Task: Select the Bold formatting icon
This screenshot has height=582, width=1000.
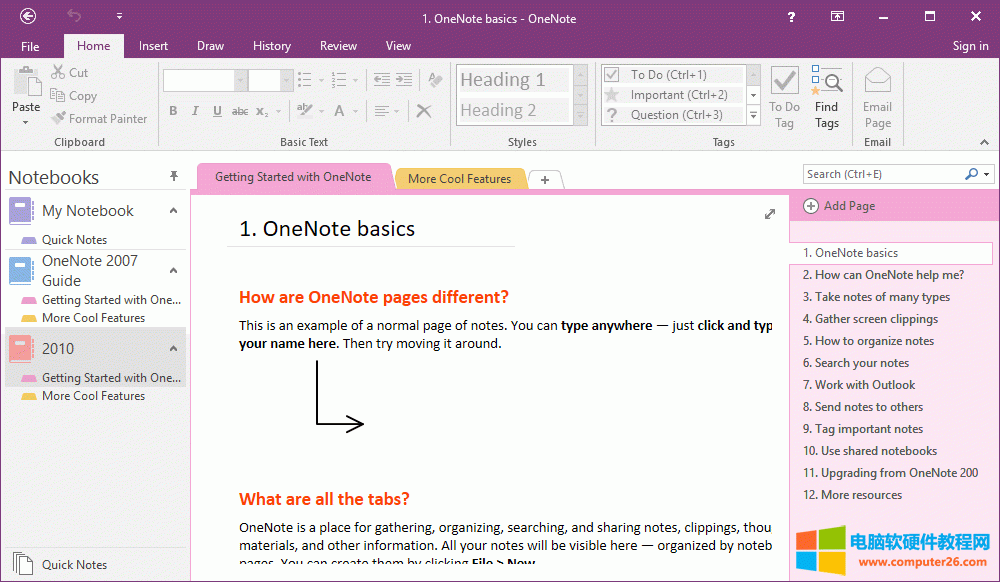Action: click(172, 111)
